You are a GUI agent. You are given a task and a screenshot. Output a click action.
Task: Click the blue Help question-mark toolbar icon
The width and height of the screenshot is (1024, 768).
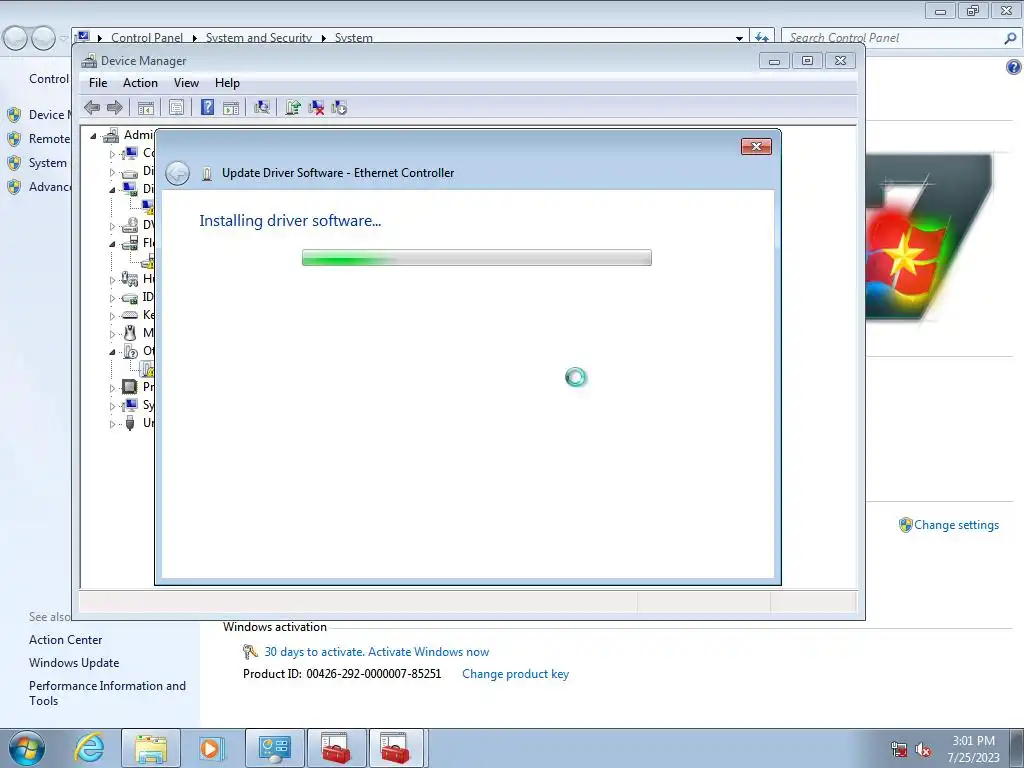207,108
